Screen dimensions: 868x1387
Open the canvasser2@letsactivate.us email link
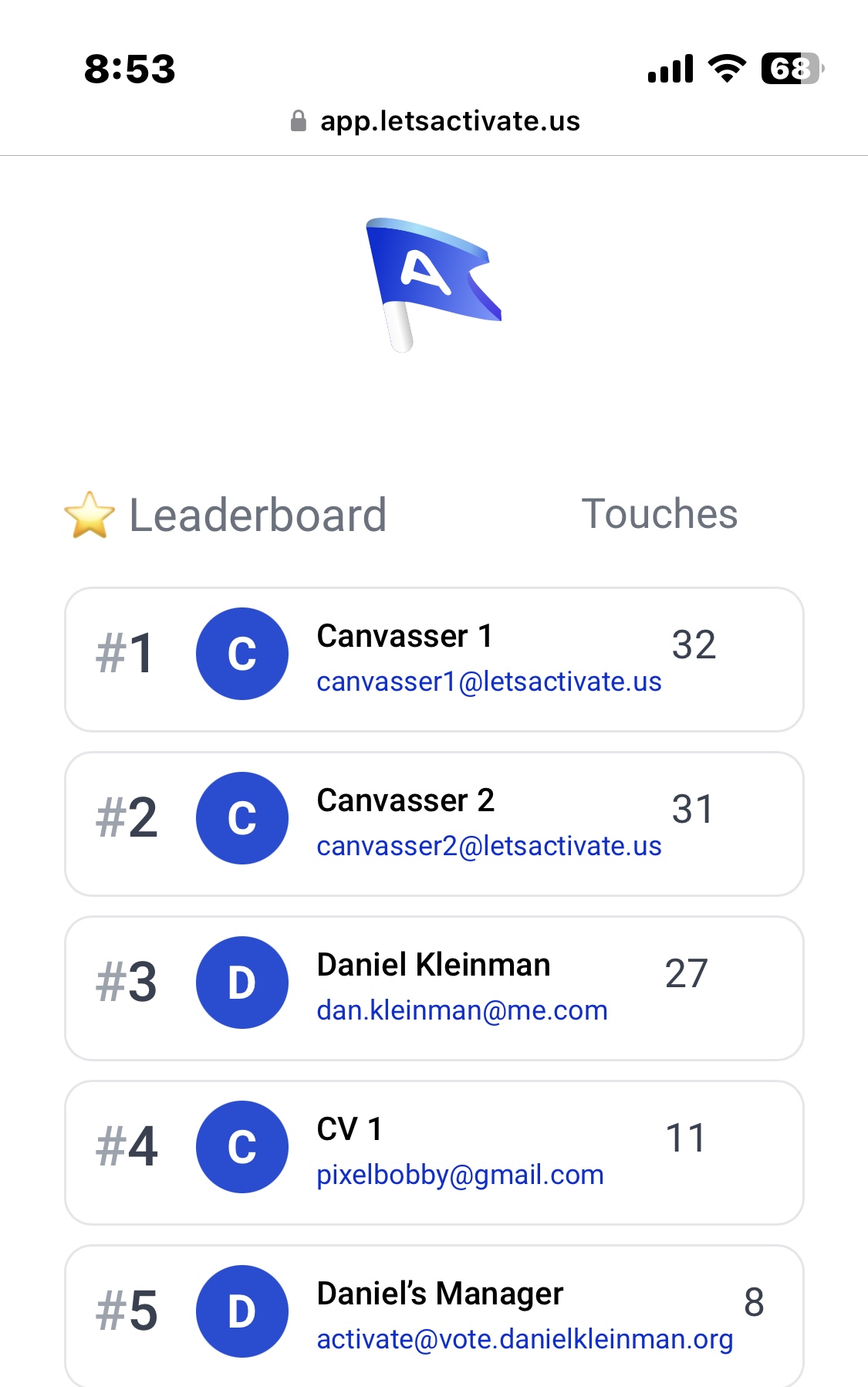pyautogui.click(x=488, y=846)
